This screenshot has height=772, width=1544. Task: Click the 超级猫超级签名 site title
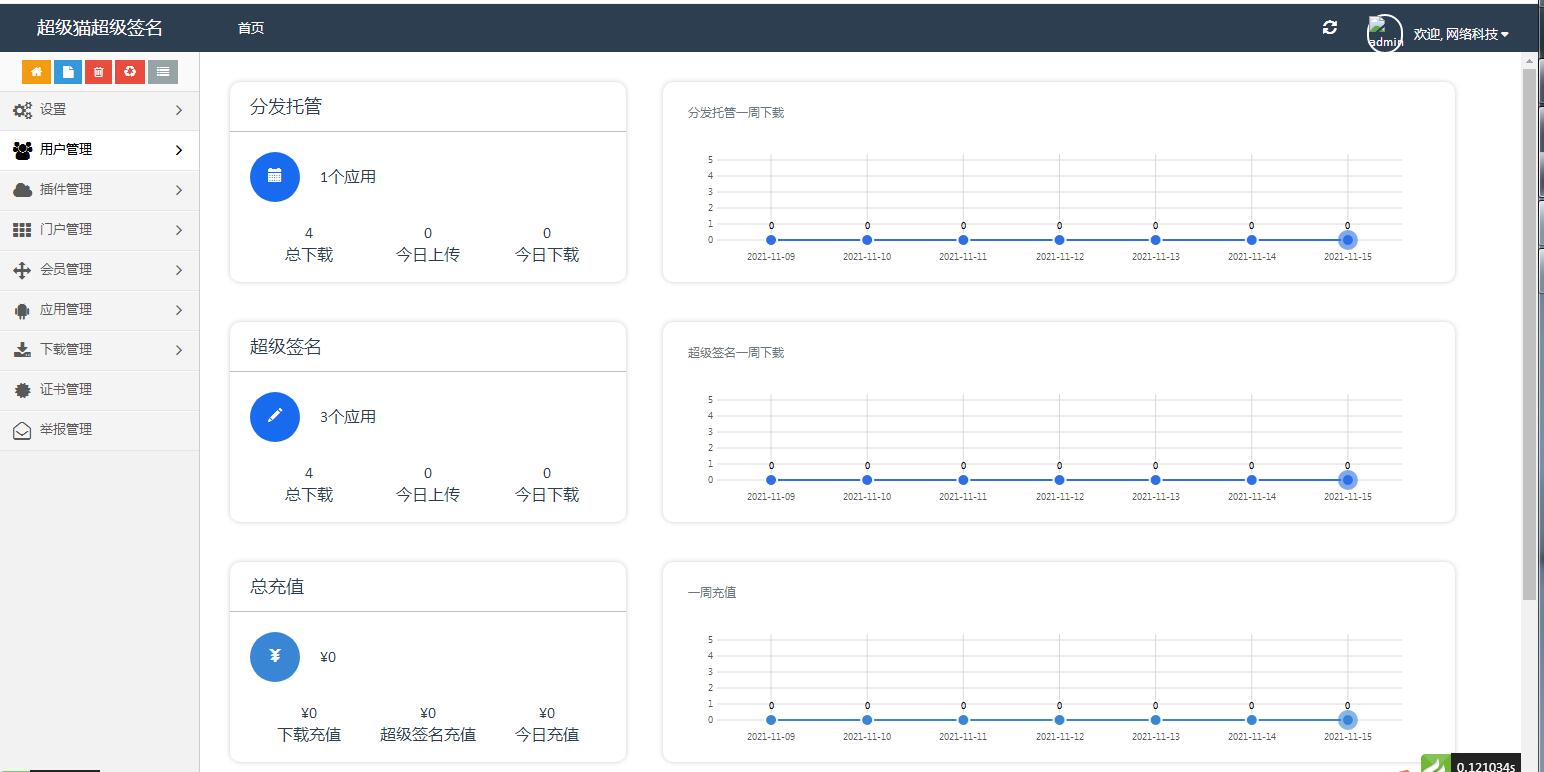[99, 28]
